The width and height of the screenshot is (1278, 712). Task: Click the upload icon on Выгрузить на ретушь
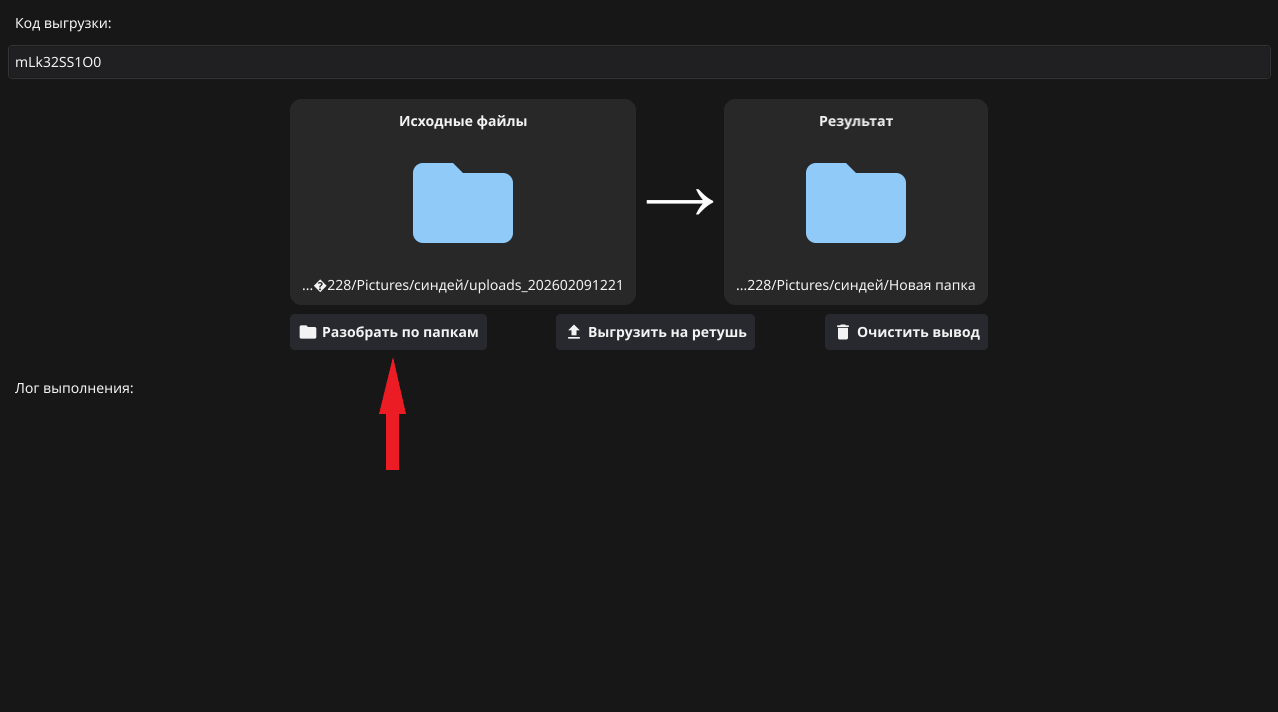pos(574,332)
